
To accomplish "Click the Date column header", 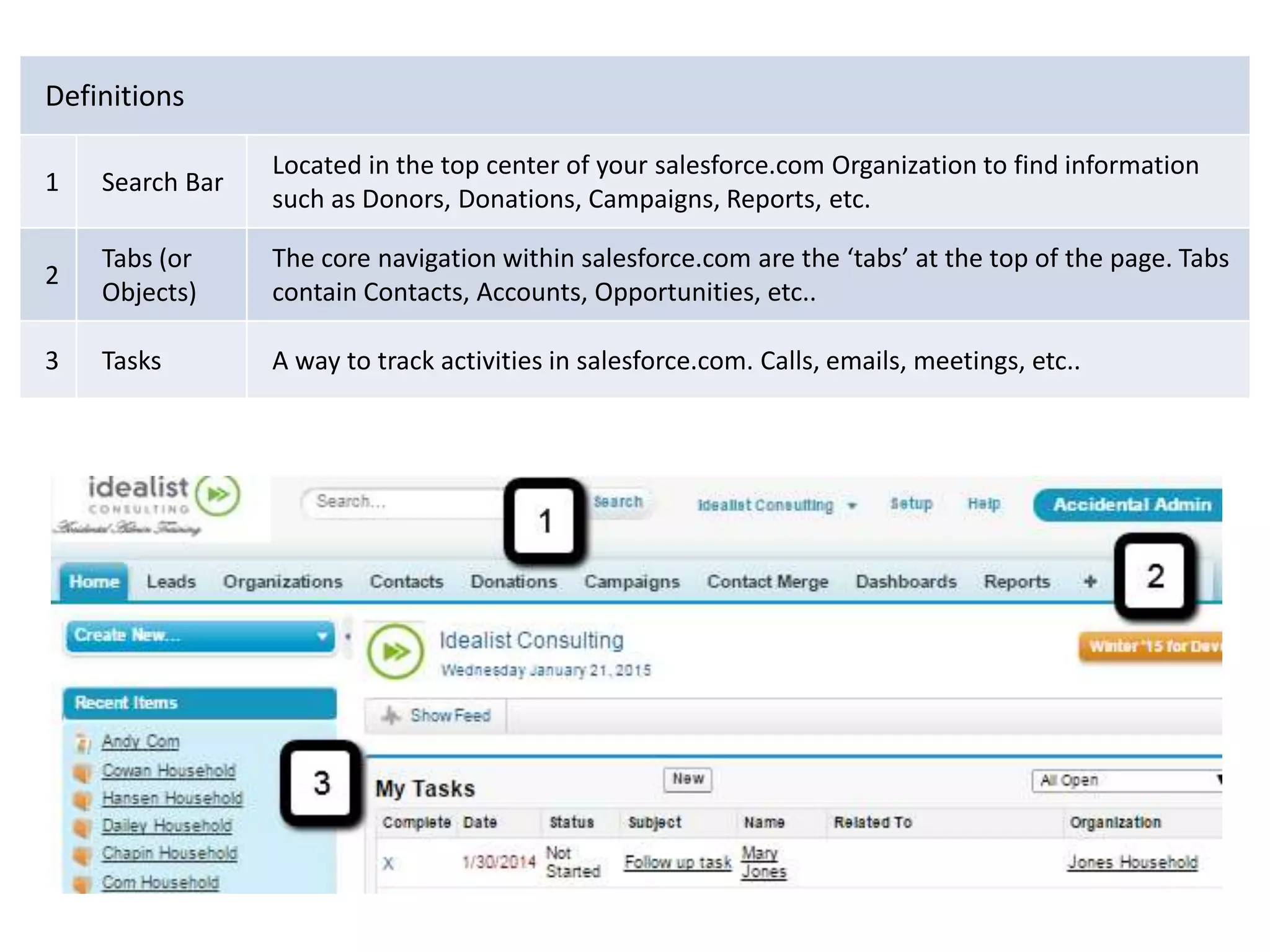I will tap(480, 822).
